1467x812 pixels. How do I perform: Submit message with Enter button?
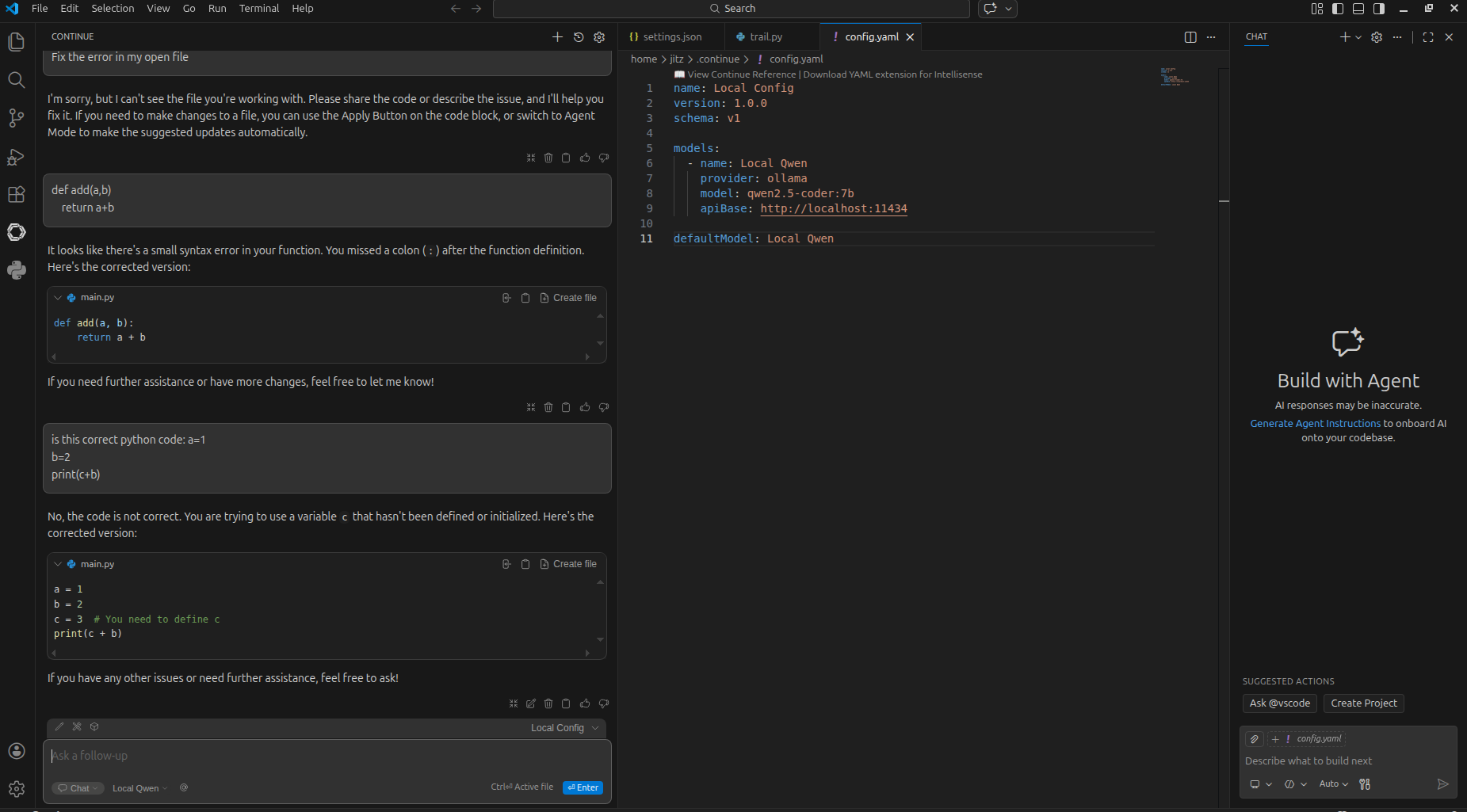click(x=583, y=787)
